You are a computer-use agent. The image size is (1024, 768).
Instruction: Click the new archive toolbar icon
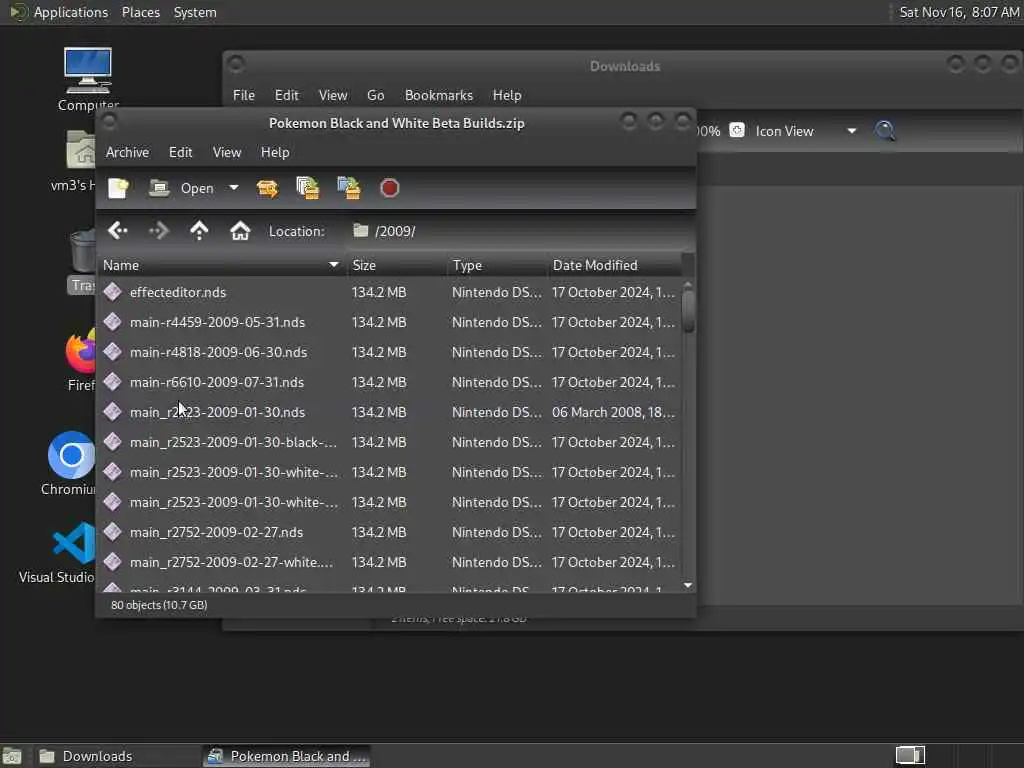(118, 188)
